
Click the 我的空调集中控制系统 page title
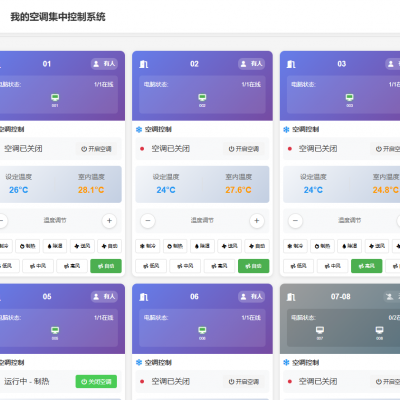[x=58, y=17]
